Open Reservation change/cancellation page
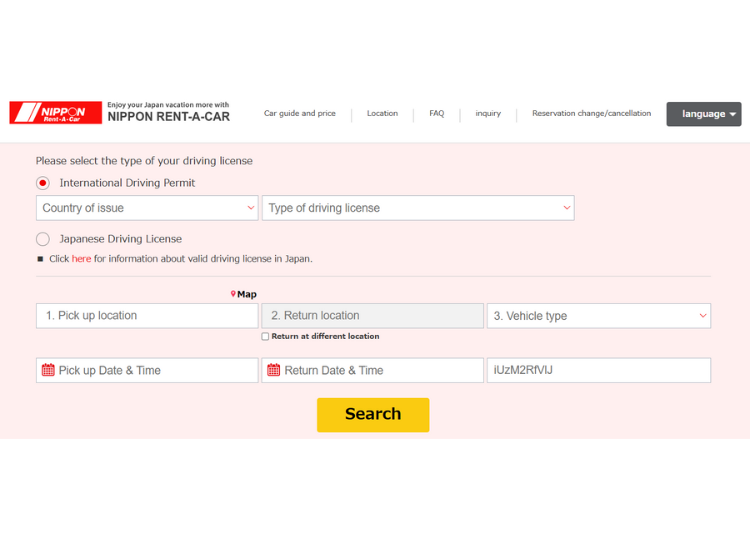 [591, 114]
